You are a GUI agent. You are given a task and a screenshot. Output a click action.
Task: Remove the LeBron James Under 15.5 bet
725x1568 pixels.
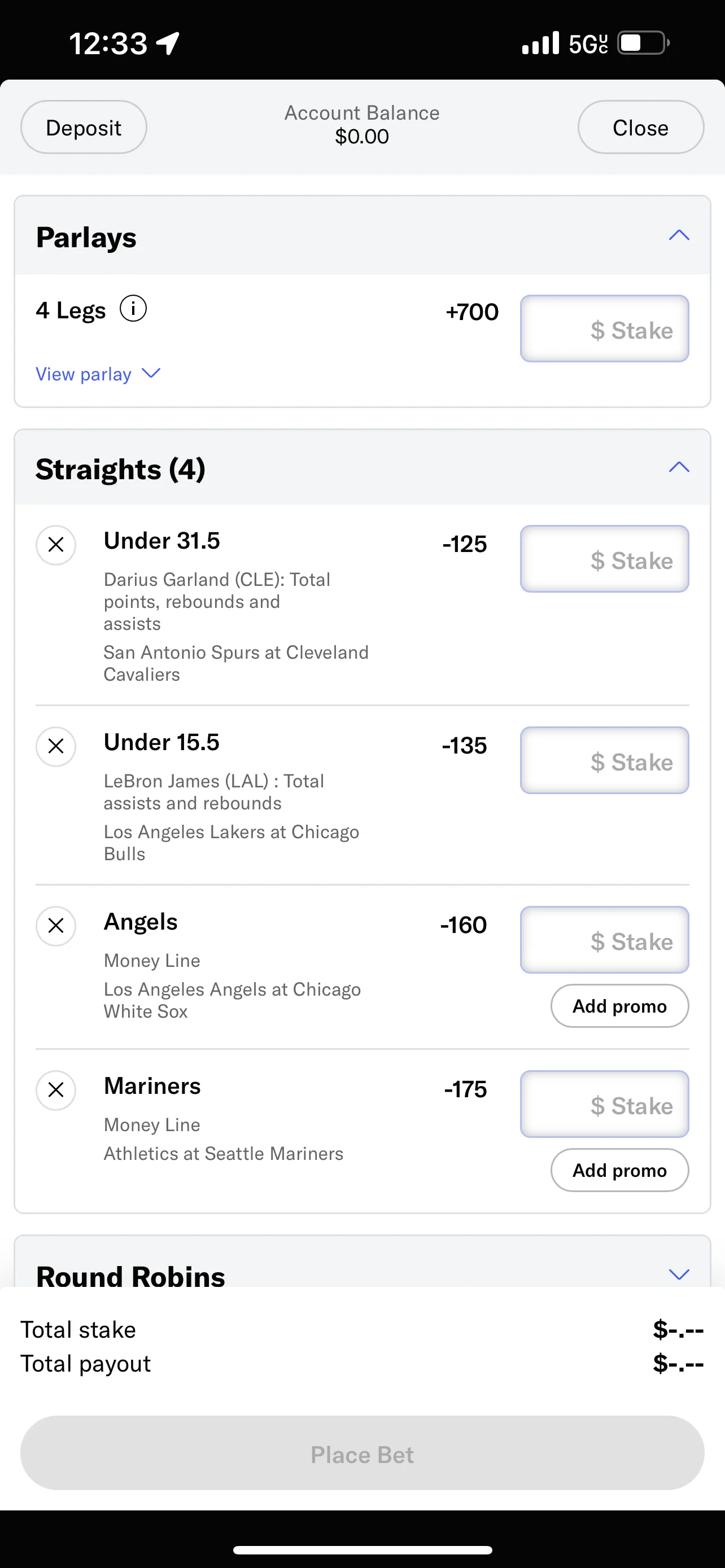56,746
